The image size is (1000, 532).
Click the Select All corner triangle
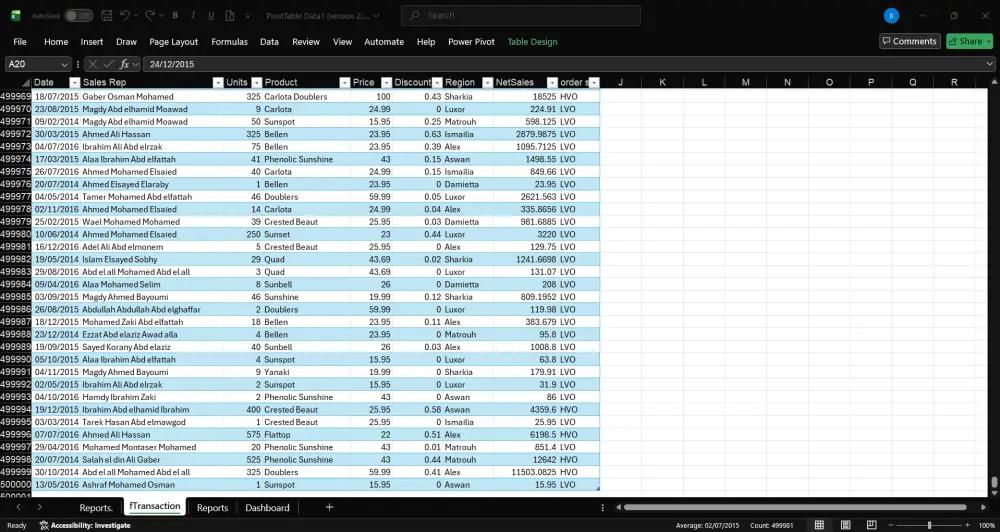pyautogui.click(x=26, y=82)
